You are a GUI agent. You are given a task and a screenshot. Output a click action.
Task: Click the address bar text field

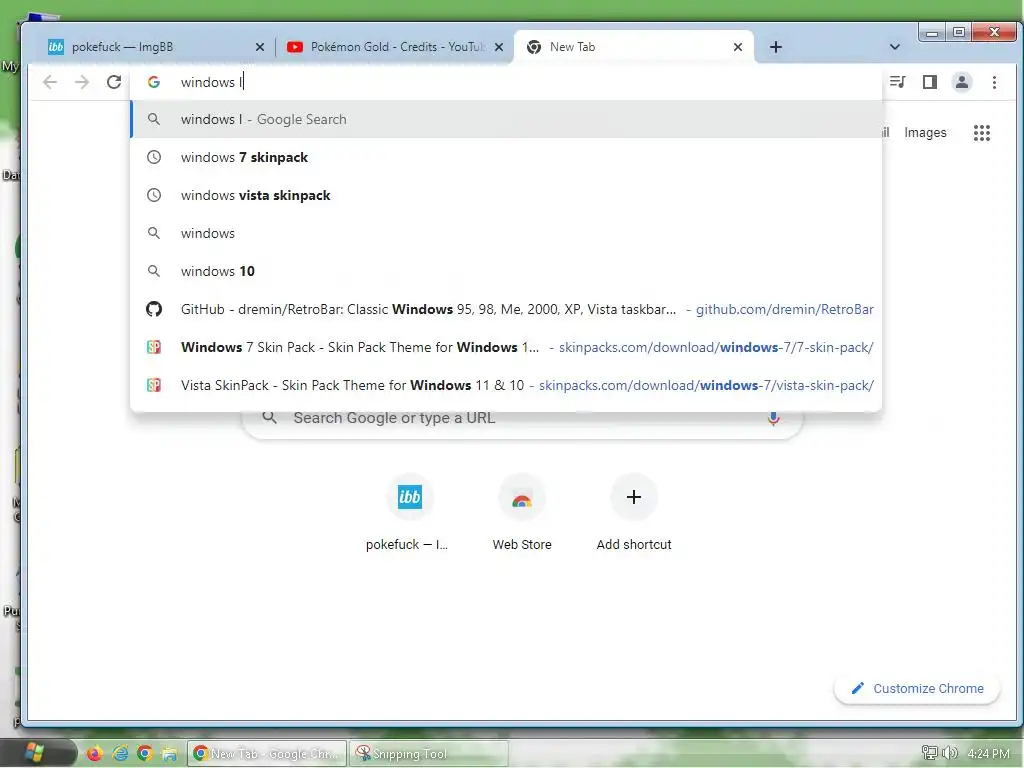[x=508, y=82]
